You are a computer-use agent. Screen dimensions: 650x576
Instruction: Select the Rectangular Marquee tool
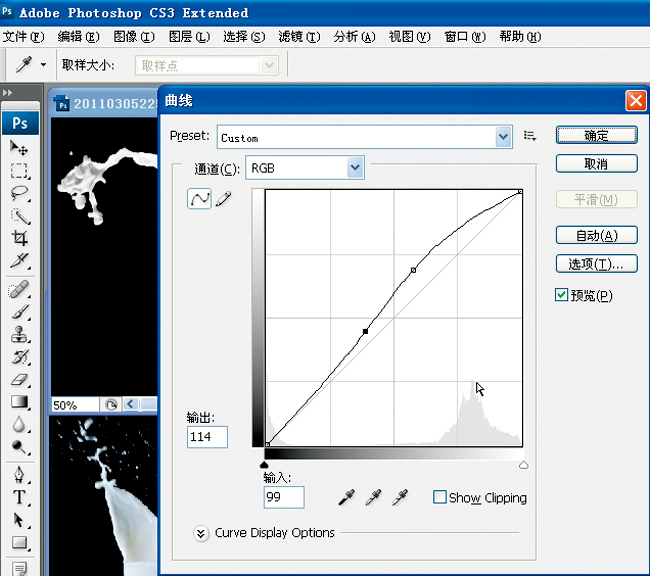[19, 170]
